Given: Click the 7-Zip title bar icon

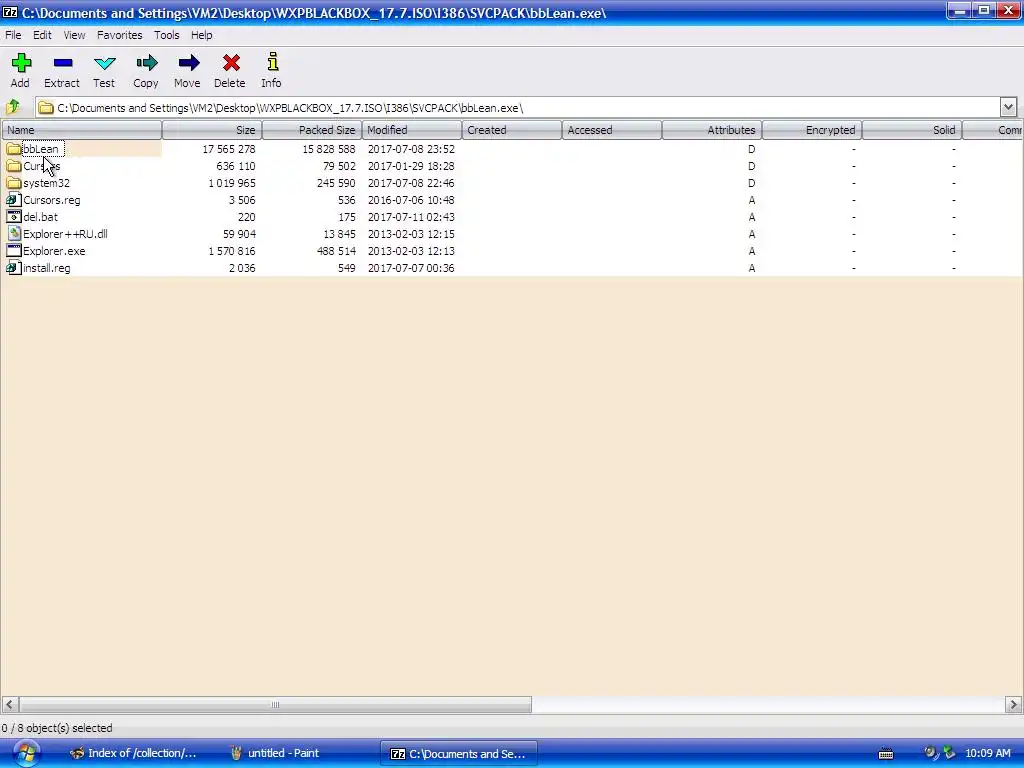Looking at the screenshot, I should click(10, 12).
